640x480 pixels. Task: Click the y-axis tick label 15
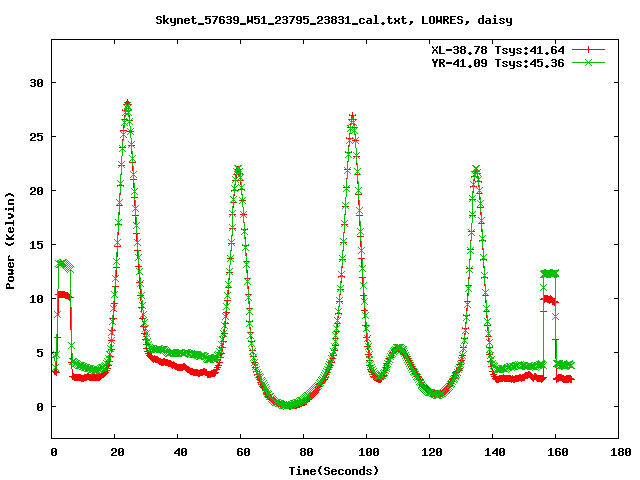coord(36,245)
